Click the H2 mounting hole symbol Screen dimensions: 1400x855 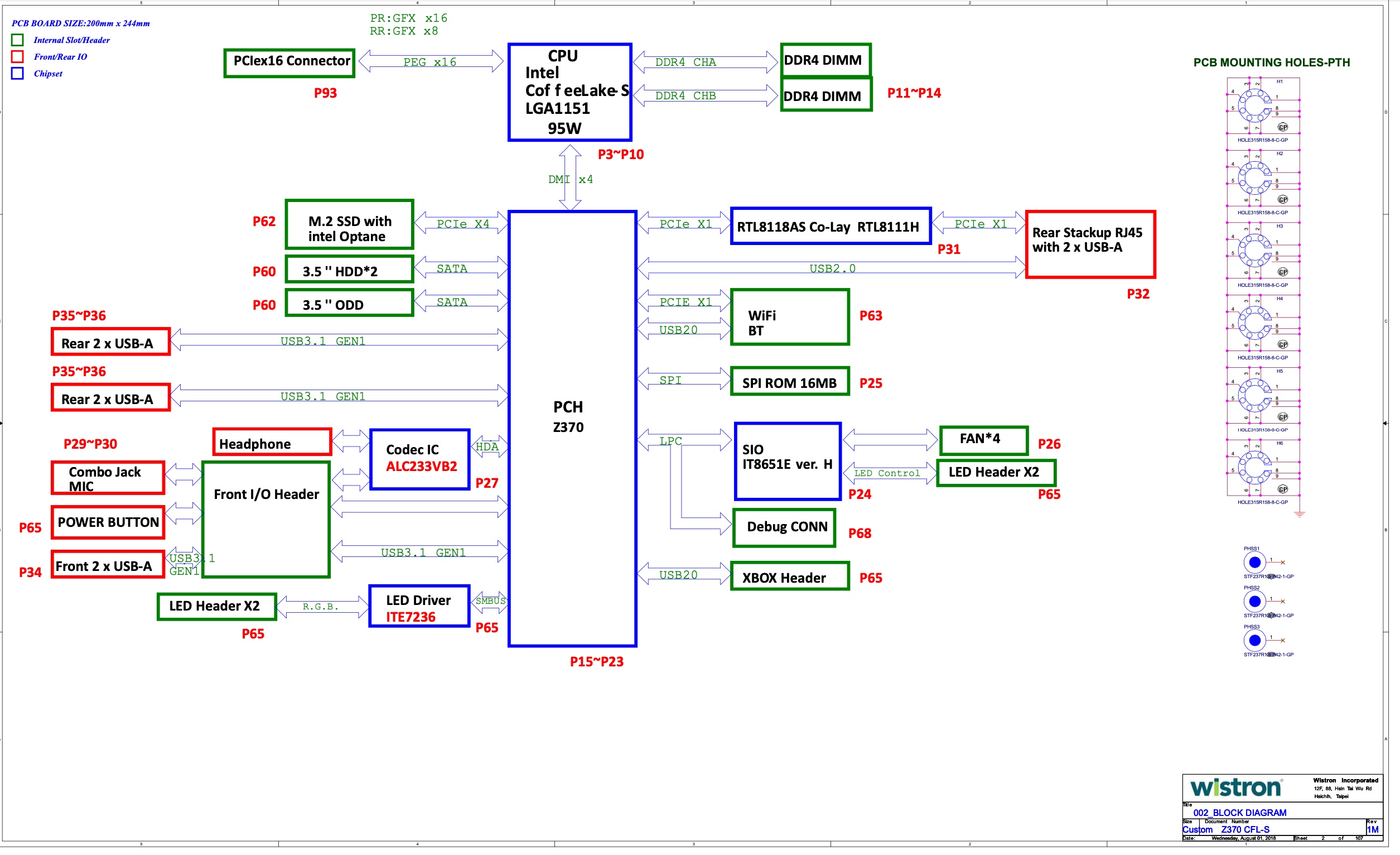point(1255,177)
